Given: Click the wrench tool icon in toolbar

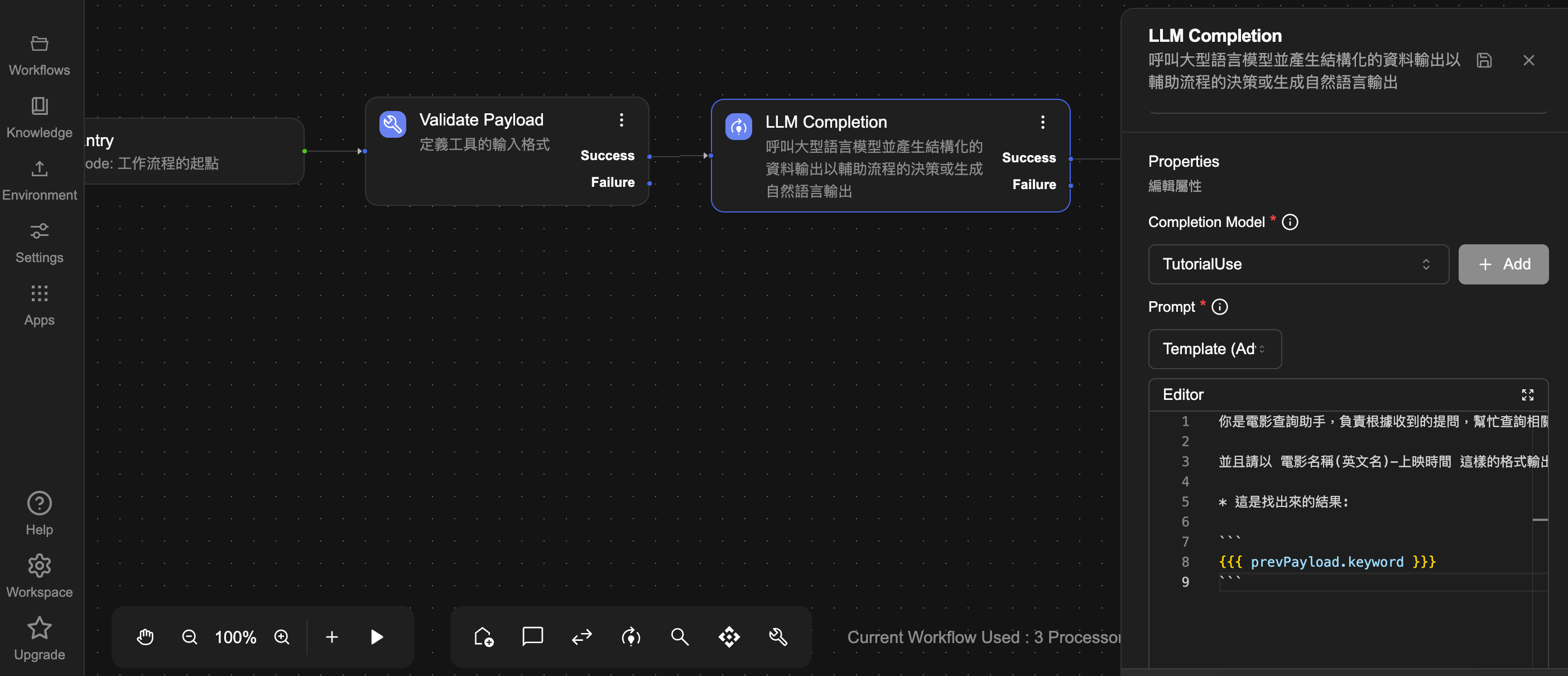Looking at the screenshot, I should click(778, 637).
